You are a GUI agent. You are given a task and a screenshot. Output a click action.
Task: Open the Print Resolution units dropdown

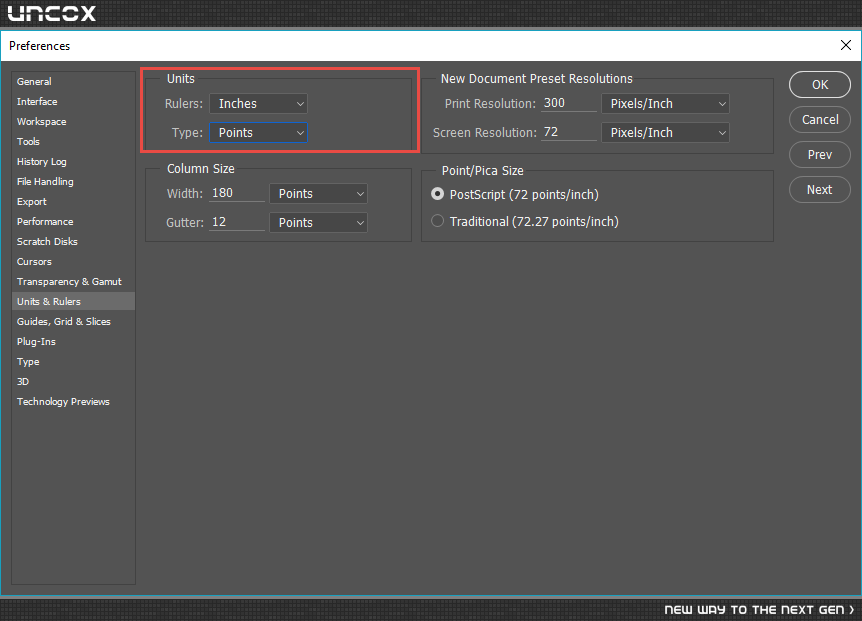point(665,103)
